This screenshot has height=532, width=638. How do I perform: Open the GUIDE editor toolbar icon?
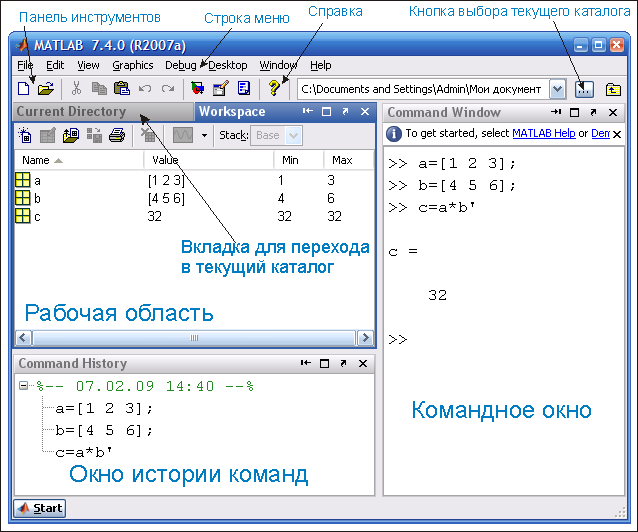pyautogui.click(x=221, y=88)
